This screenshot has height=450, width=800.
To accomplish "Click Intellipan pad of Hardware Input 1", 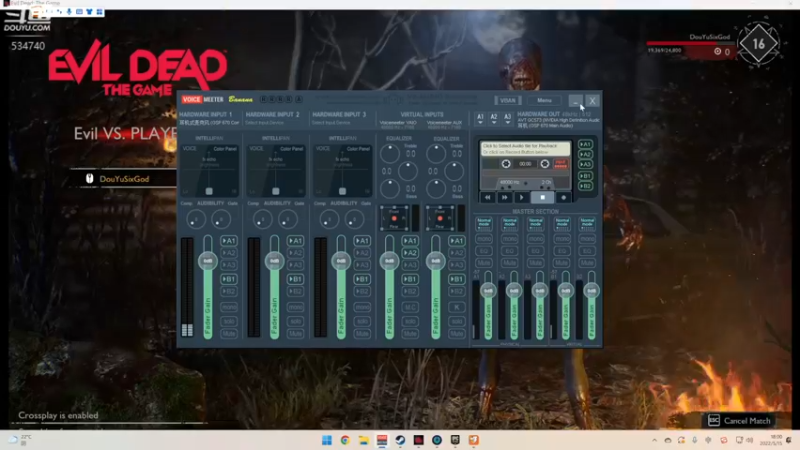I will coord(209,170).
